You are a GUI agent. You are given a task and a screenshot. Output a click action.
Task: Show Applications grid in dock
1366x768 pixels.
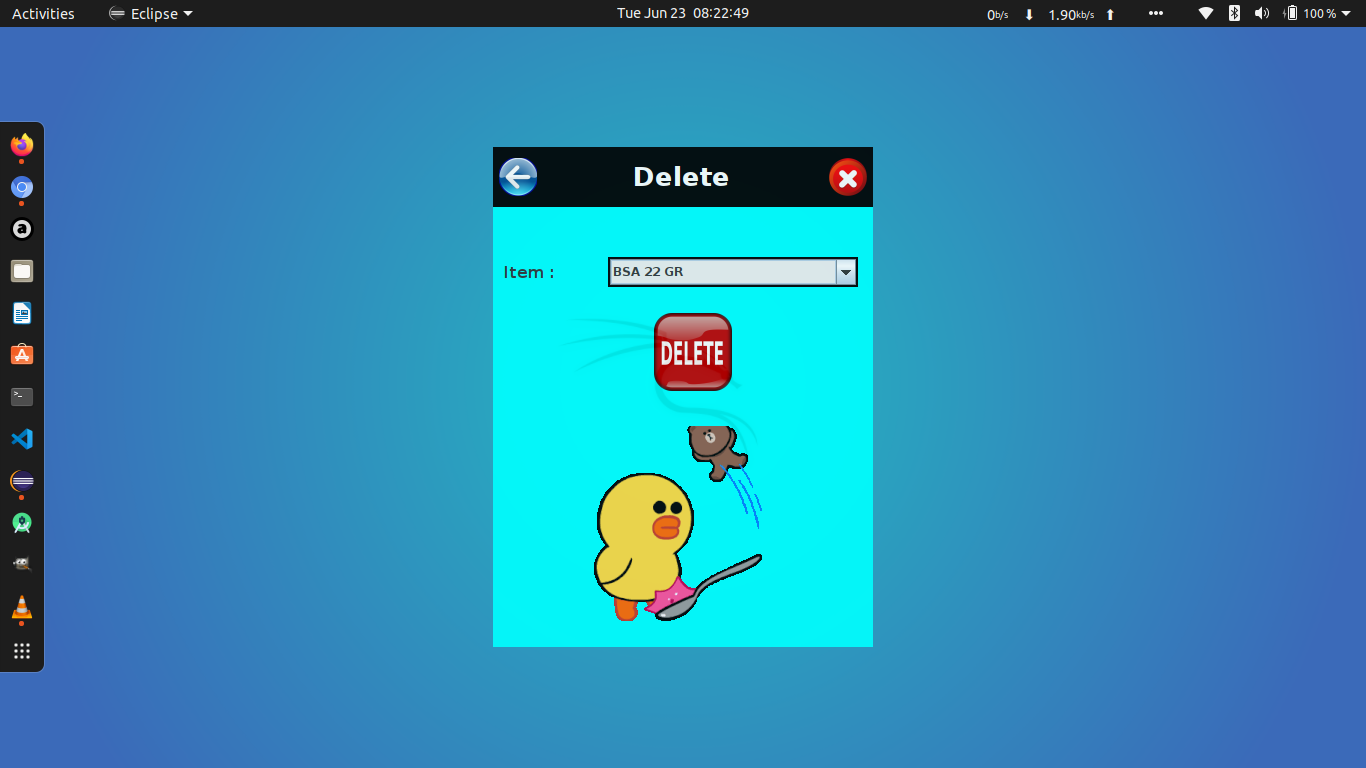(22, 651)
